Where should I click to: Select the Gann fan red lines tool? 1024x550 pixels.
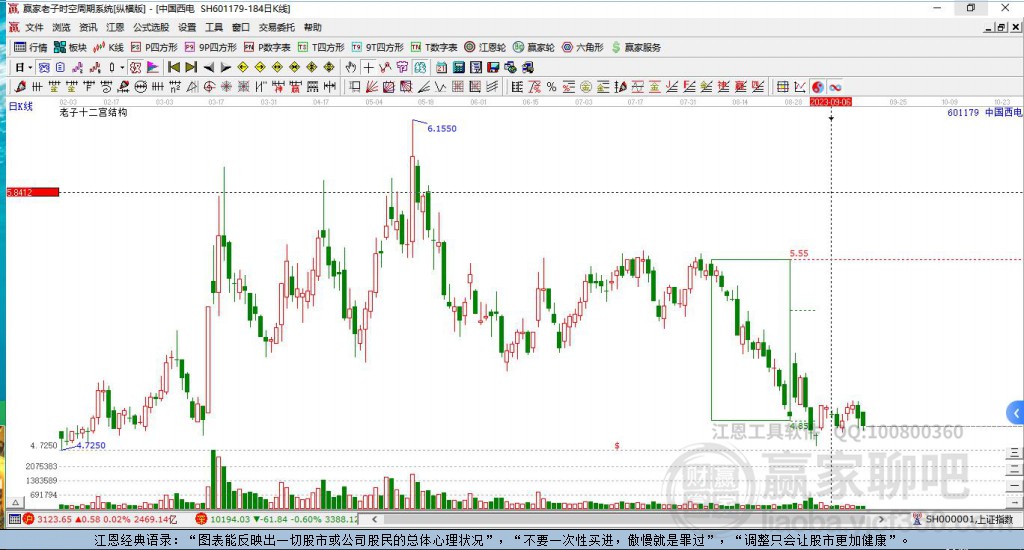(x=372, y=86)
